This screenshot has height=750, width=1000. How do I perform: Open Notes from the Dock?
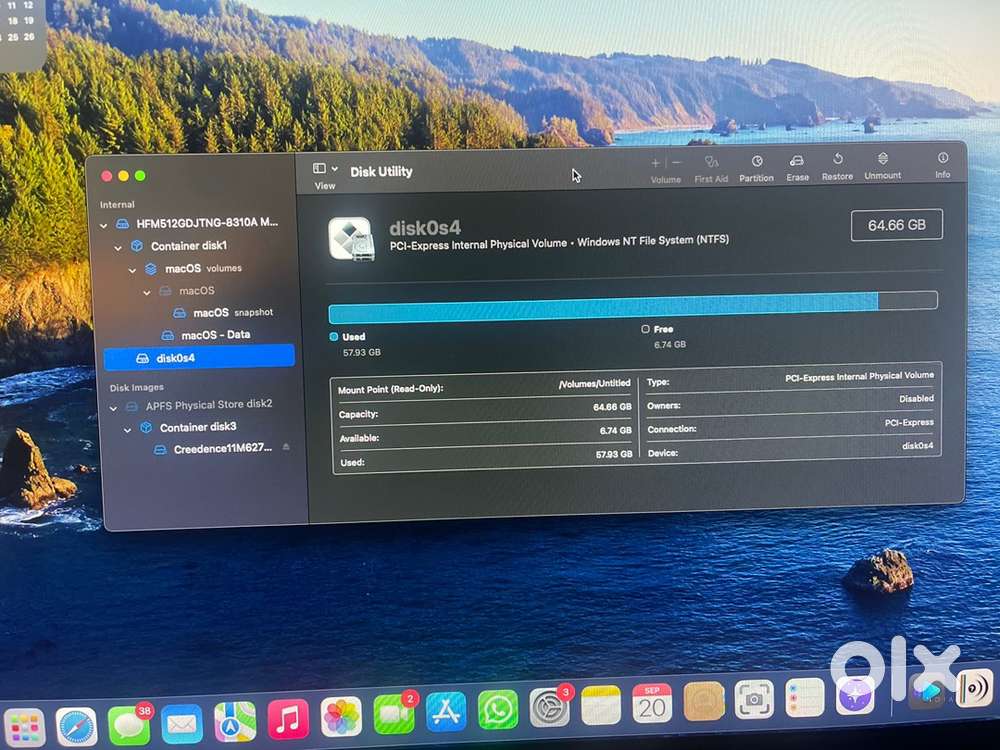(601, 705)
